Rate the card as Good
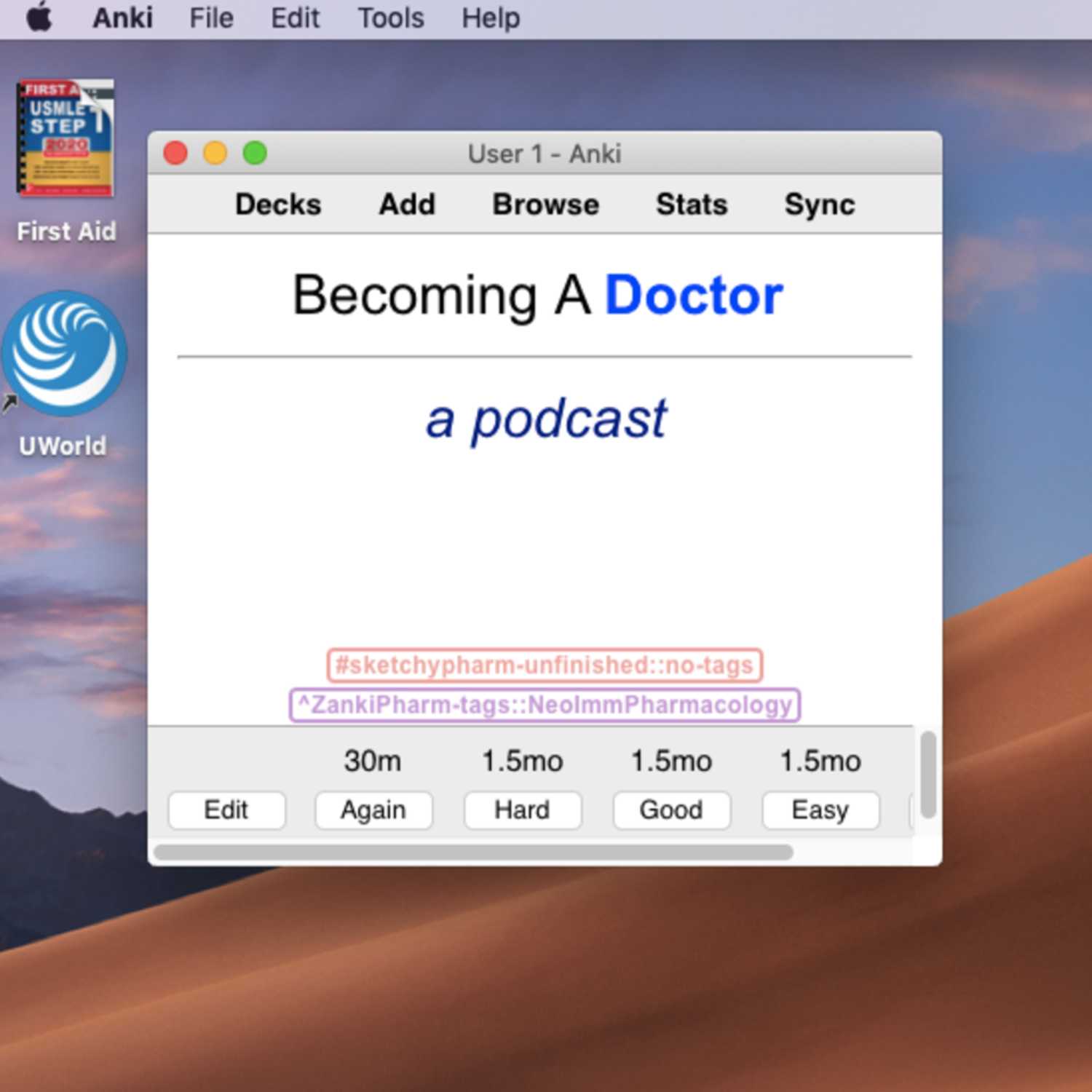The width and height of the screenshot is (1092, 1092). 671,810
